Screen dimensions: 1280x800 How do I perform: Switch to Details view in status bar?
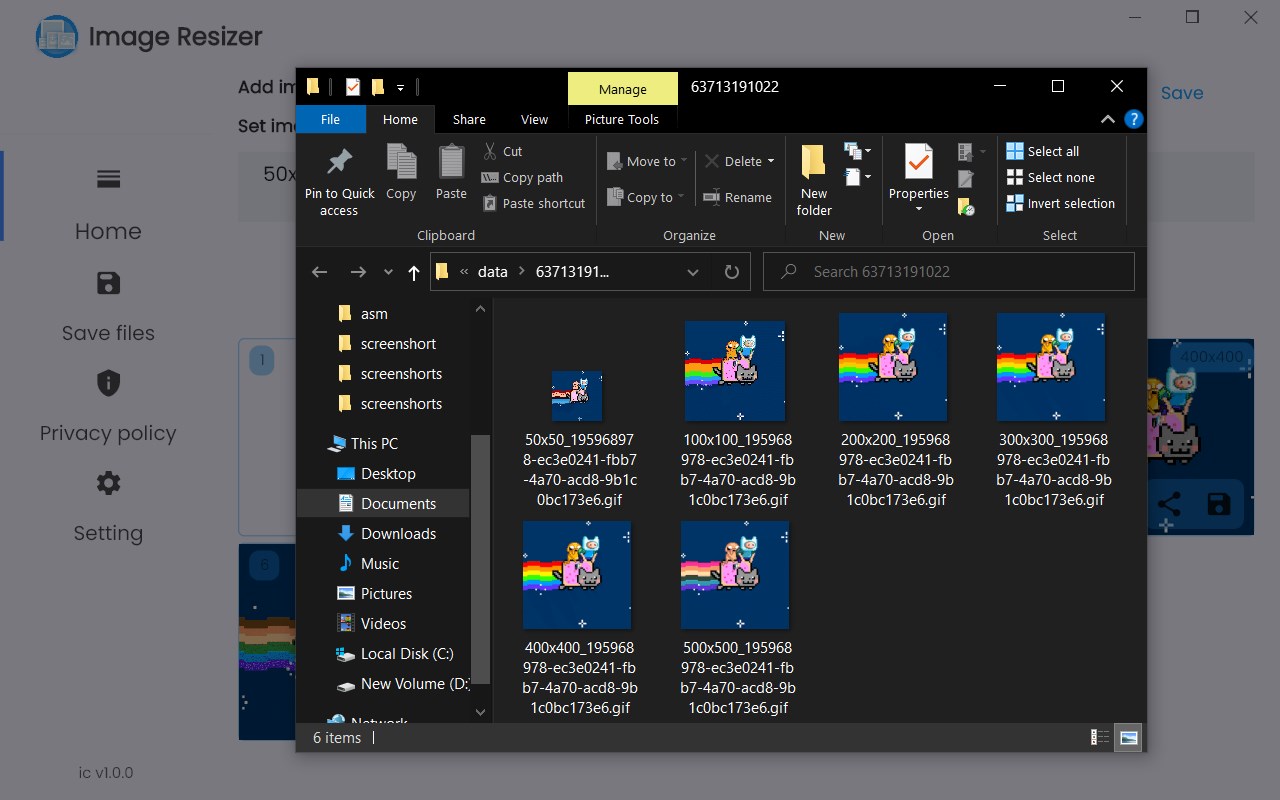1100,738
